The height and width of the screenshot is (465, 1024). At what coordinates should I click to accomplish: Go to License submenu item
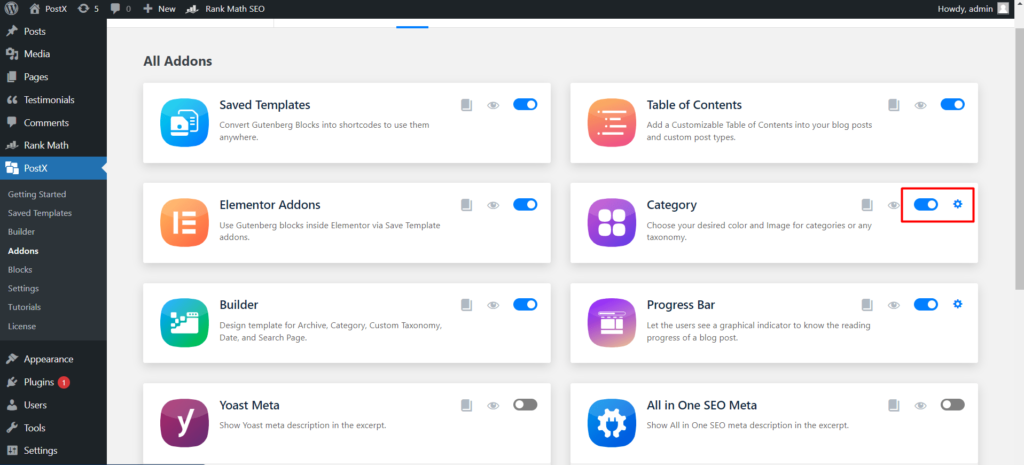pos(22,326)
